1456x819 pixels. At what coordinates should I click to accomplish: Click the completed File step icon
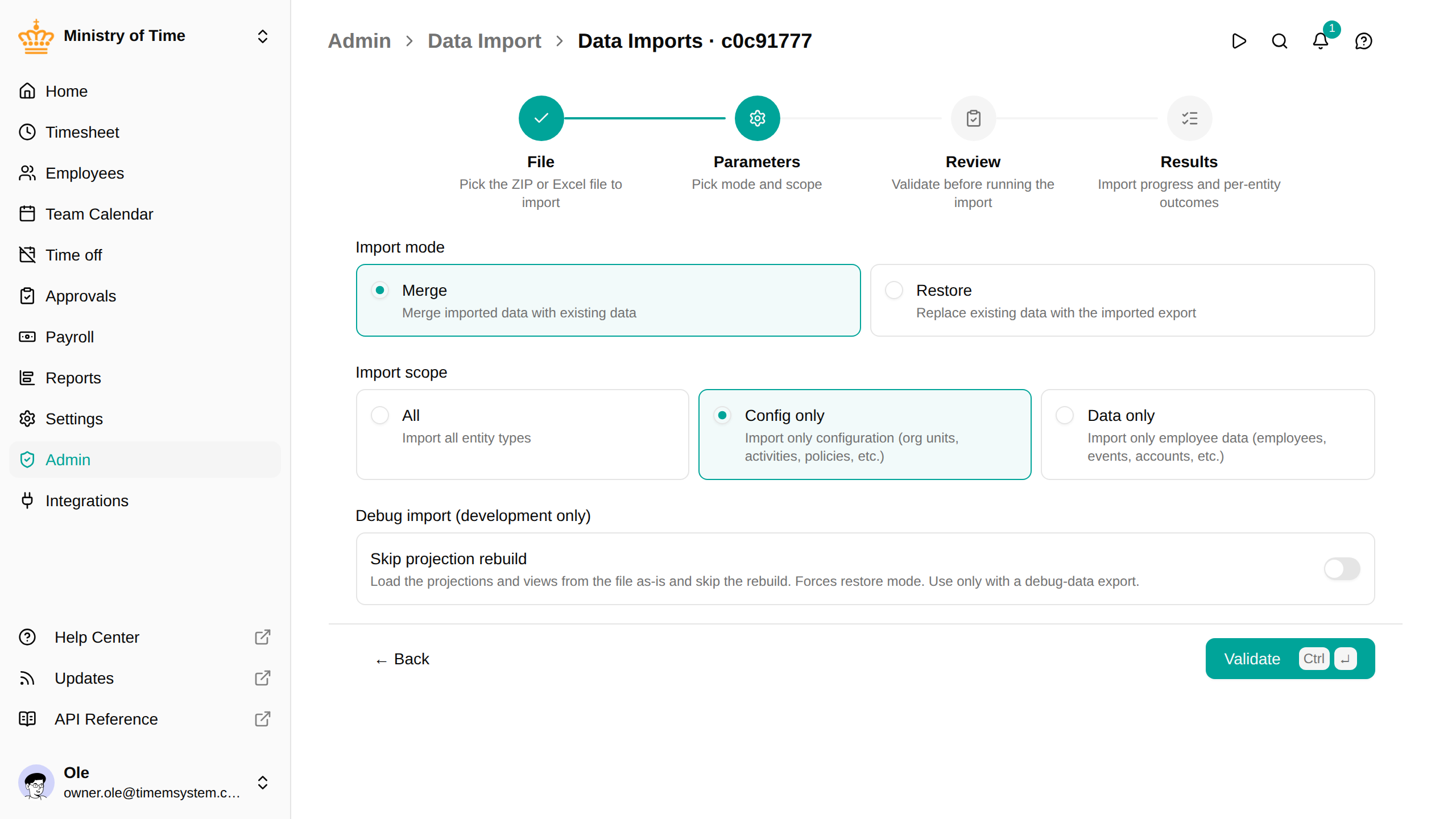point(541,118)
